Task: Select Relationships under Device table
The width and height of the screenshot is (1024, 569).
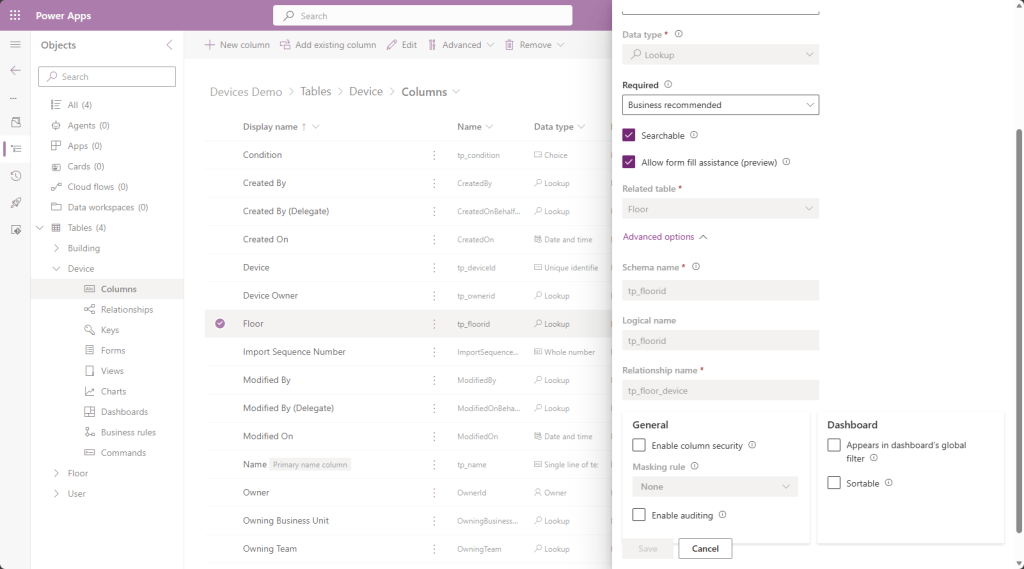Action: 126,310
